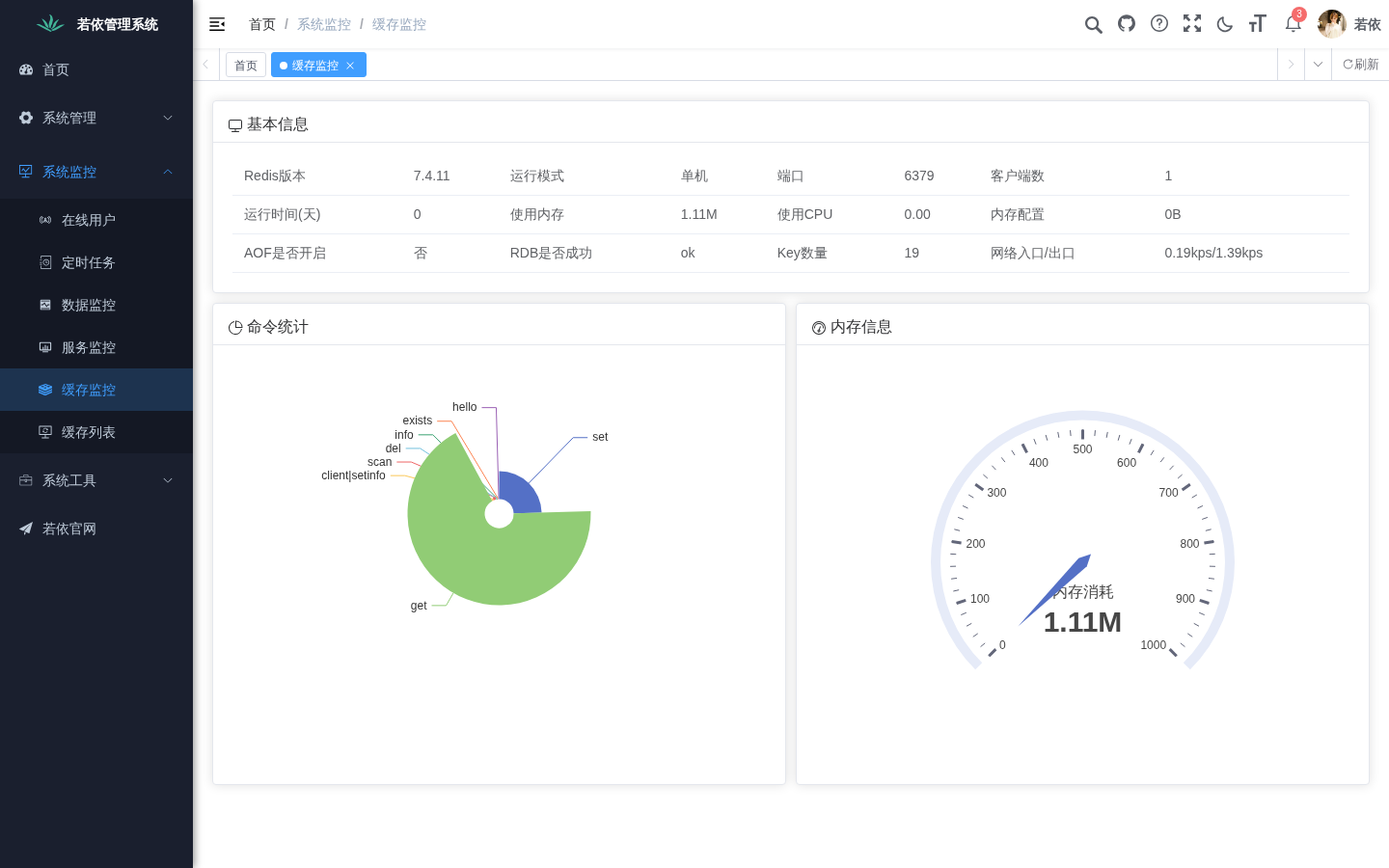Screen dimensions: 1389x868
Task: Open the help documentation question icon
Action: pos(1159,24)
